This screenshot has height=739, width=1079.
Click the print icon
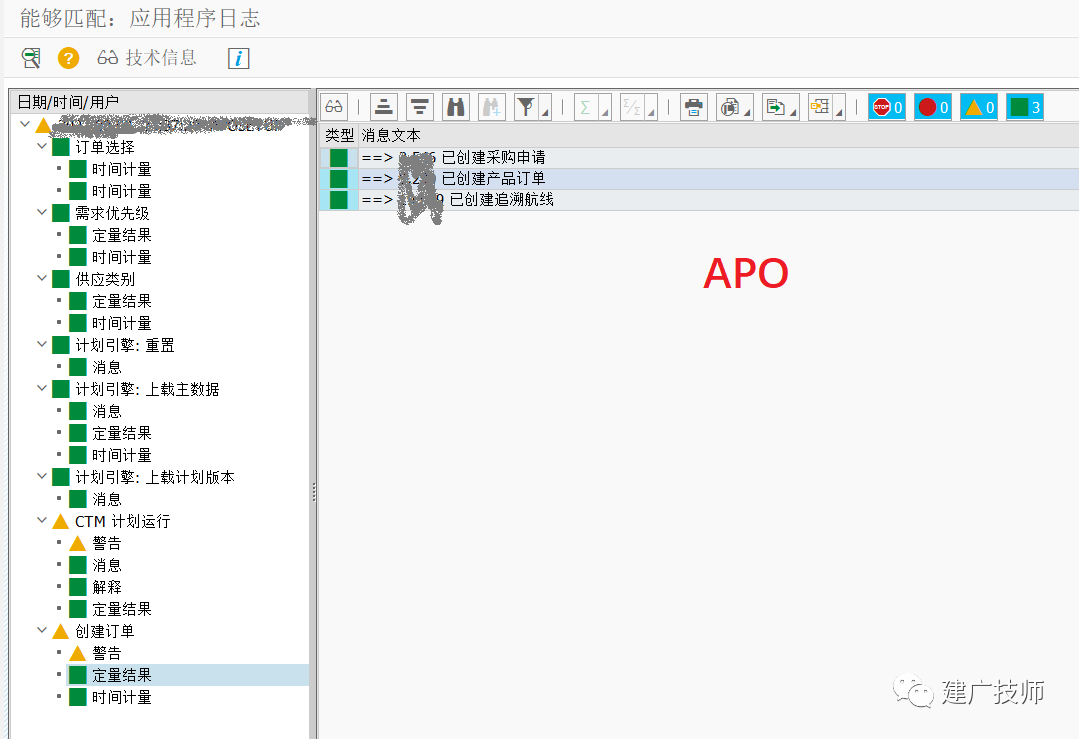[x=694, y=107]
